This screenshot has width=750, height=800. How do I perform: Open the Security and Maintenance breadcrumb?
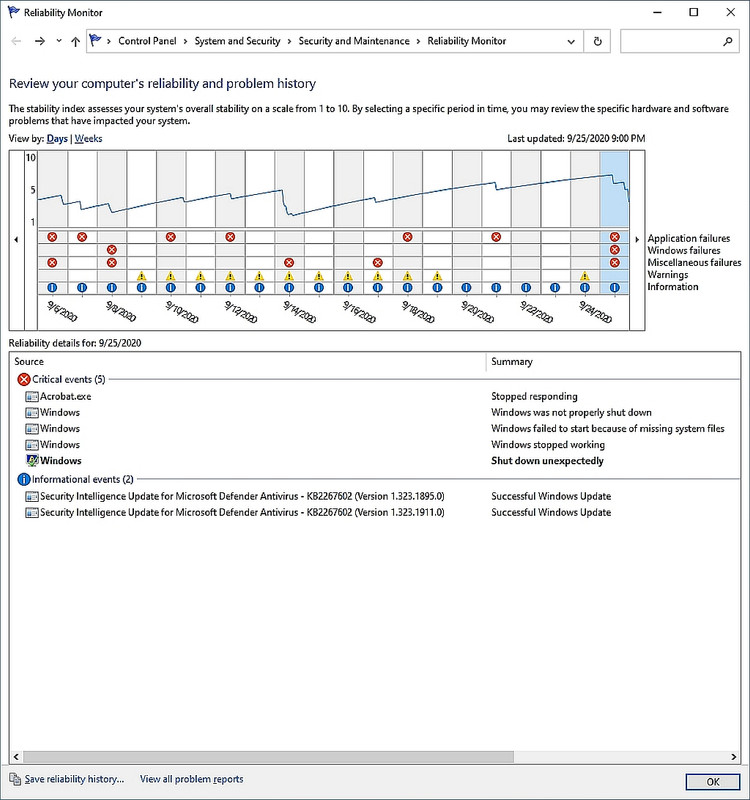pyautogui.click(x=354, y=41)
